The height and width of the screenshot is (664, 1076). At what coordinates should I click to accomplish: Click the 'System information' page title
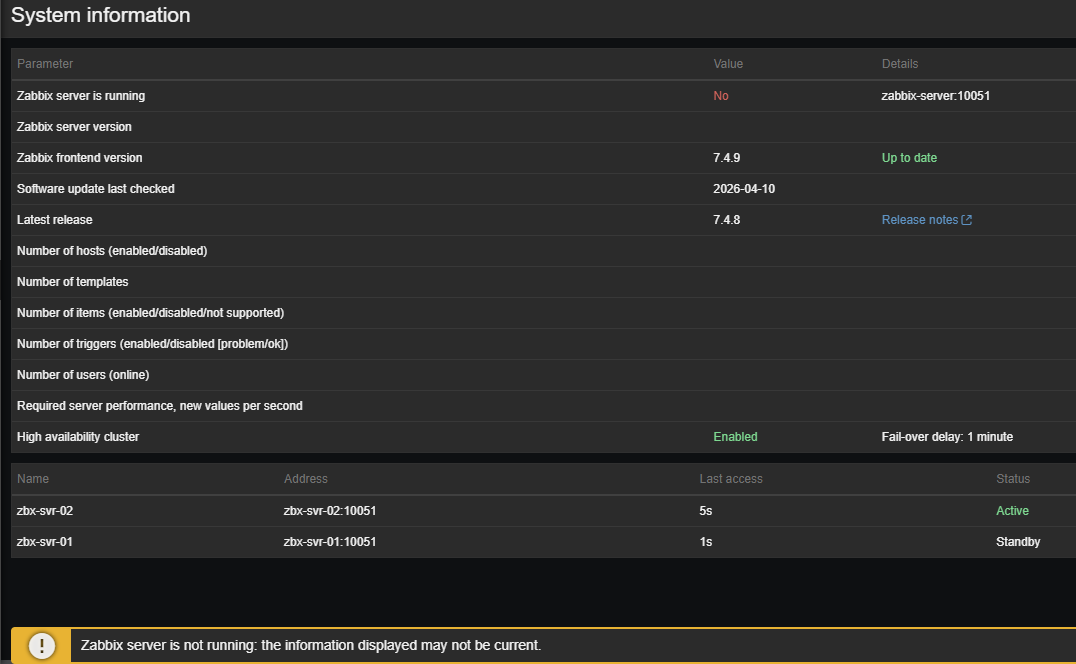(100, 16)
